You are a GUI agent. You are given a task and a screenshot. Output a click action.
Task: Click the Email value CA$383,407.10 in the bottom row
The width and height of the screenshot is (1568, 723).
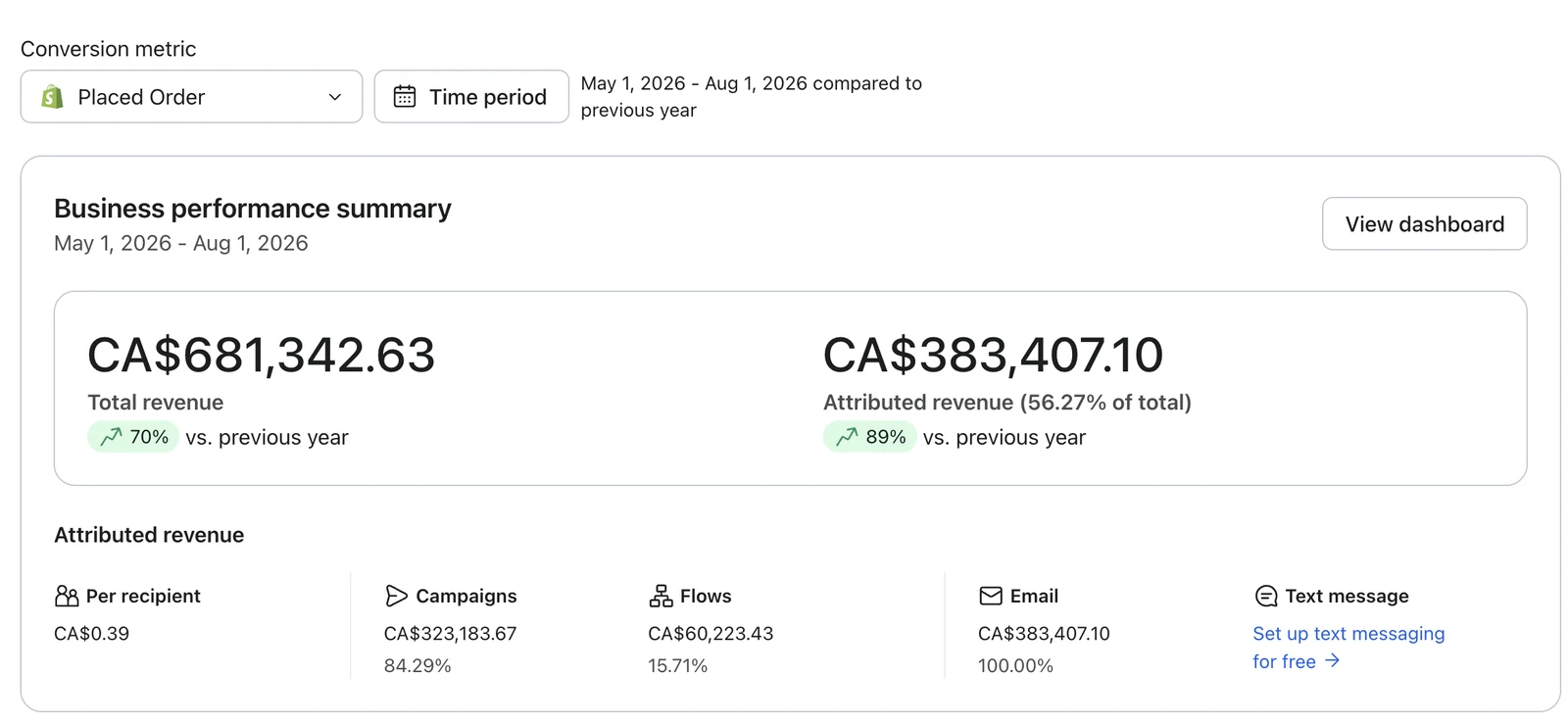(x=1044, y=634)
